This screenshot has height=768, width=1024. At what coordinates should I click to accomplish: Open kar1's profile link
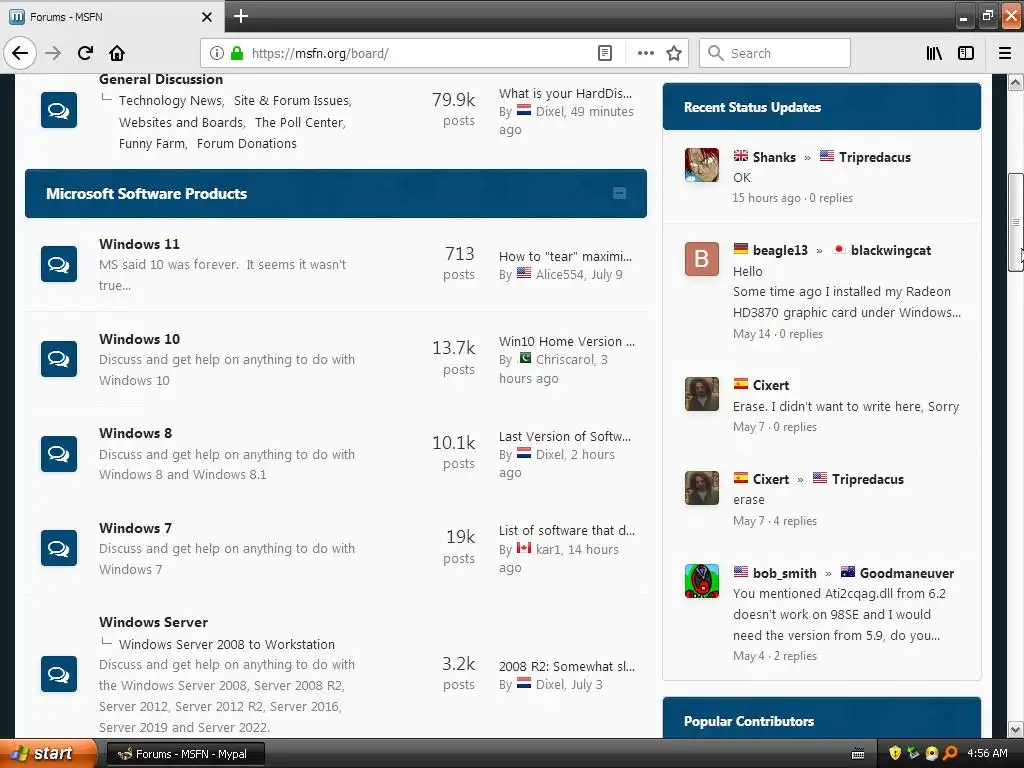pyautogui.click(x=548, y=549)
